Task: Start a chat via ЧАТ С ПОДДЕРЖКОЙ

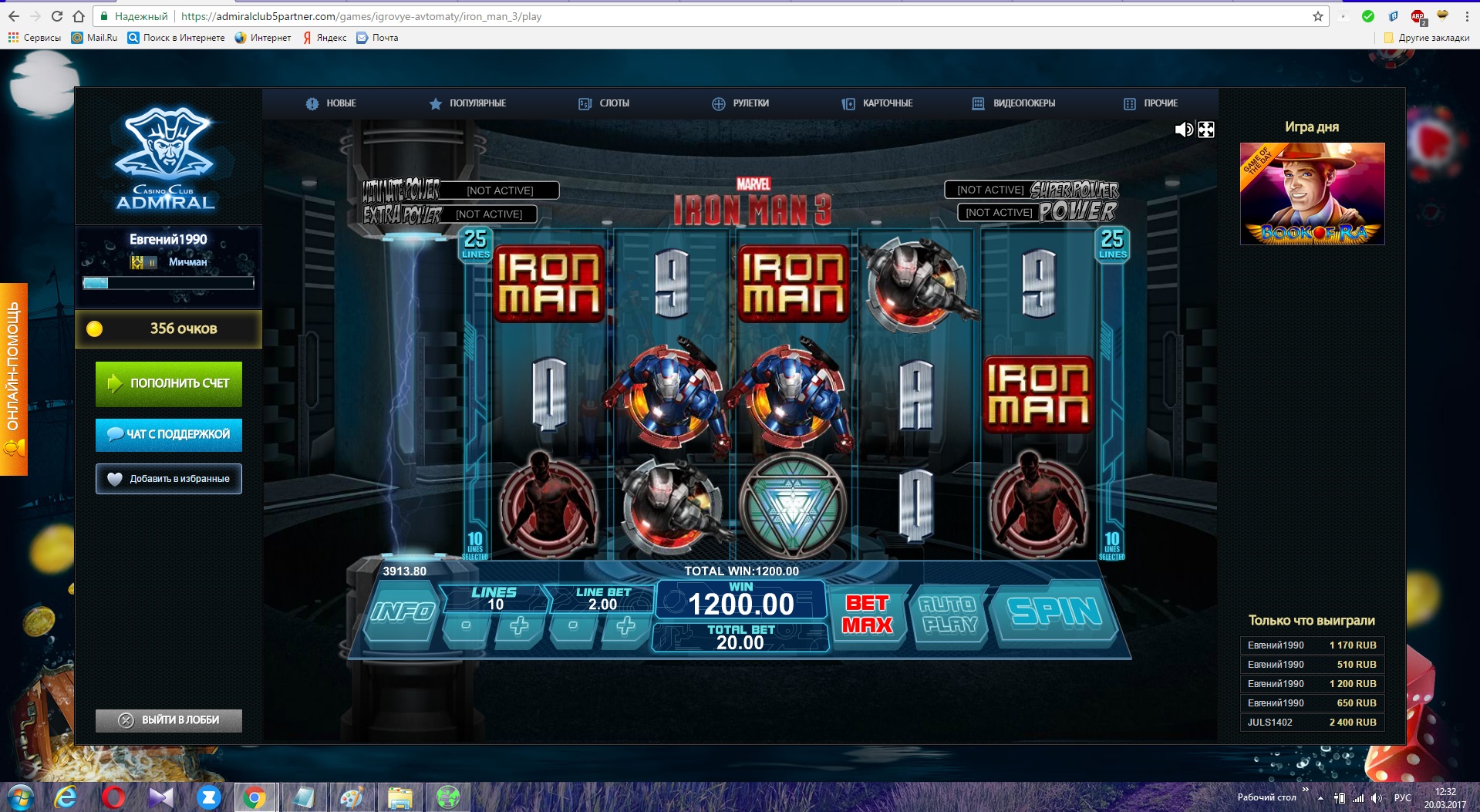Action: click(x=169, y=435)
